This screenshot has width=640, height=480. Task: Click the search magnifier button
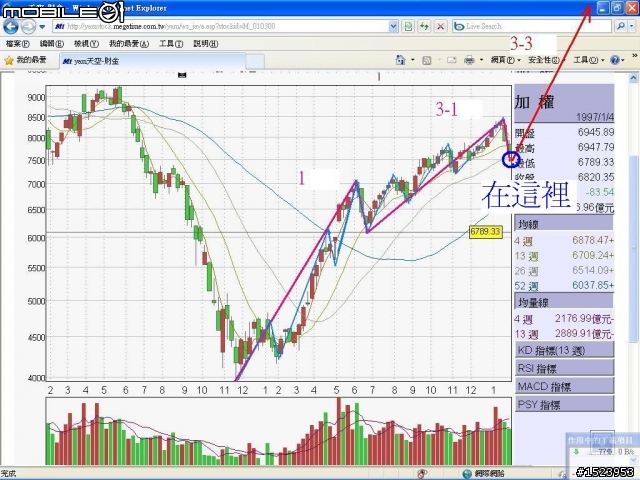coord(621,27)
